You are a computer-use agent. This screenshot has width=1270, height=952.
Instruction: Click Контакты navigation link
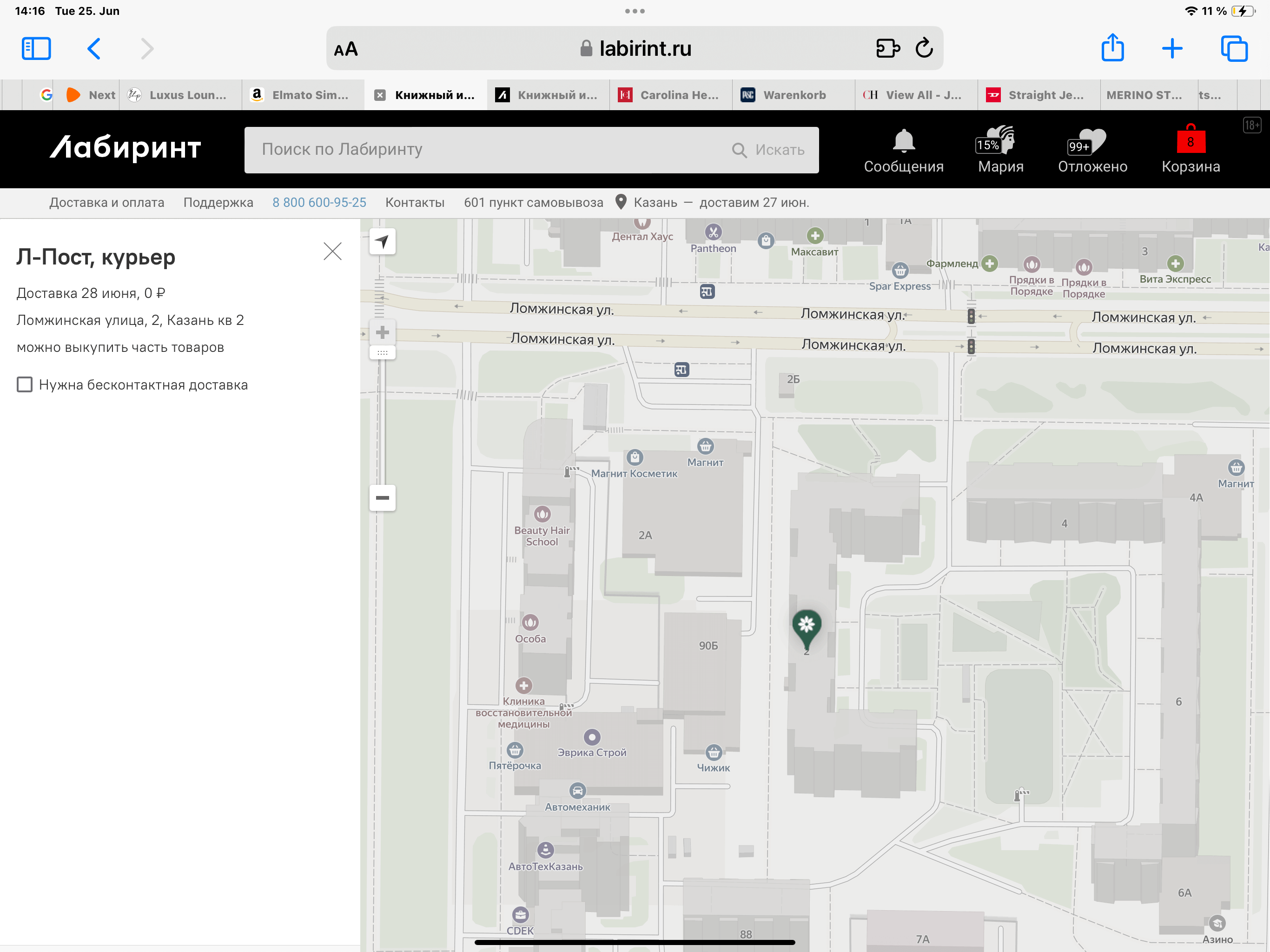point(416,203)
